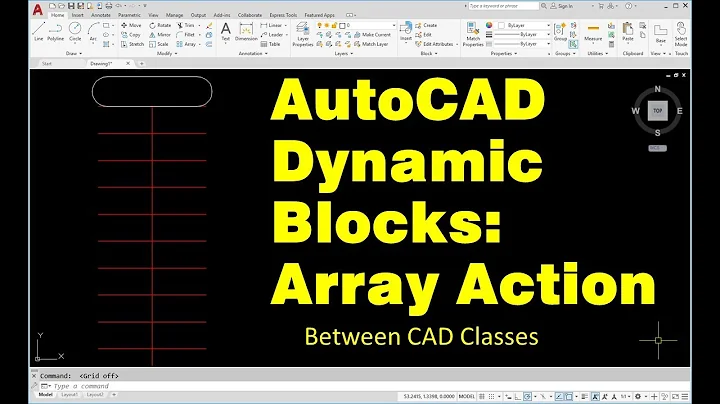The image size is (720, 404).
Task: Toggle 2D object snap in status bar
Action: point(568,396)
